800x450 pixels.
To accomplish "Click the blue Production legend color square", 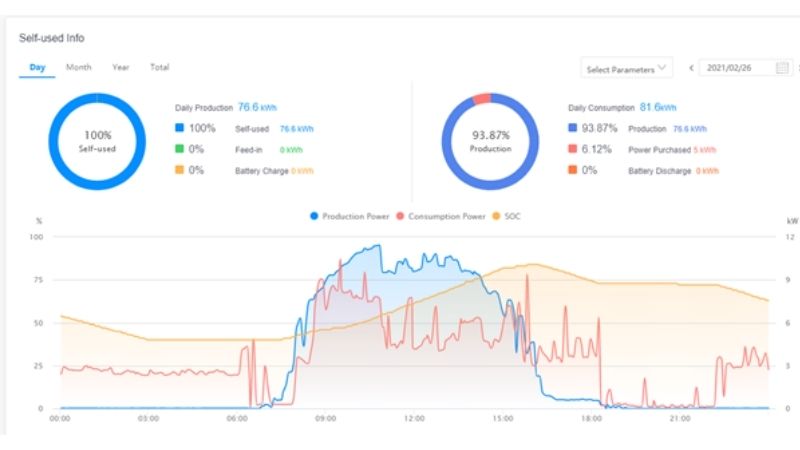I will (572, 128).
